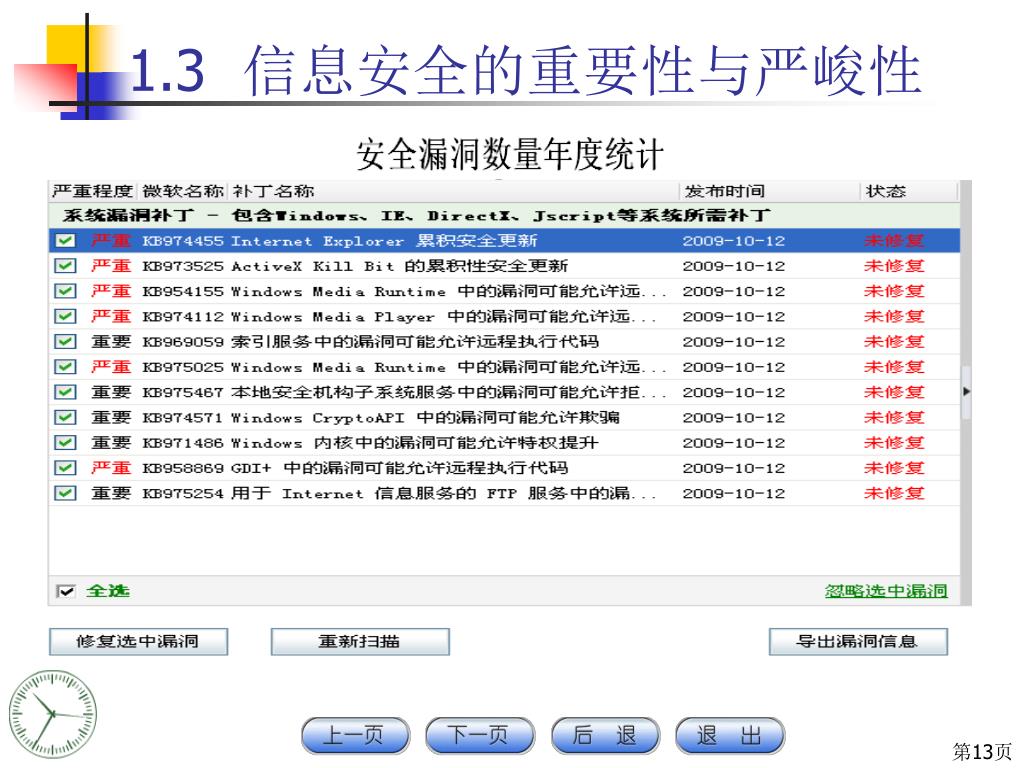Screen dimensions: 1024x768
Task: Toggle checkbox for KB975025 Windows Media Runtime
Action: pos(65,367)
